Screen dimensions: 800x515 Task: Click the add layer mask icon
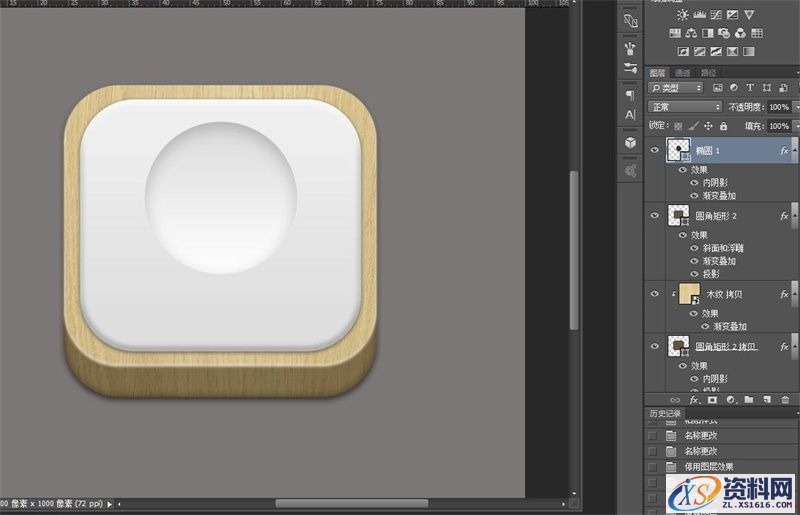point(713,399)
